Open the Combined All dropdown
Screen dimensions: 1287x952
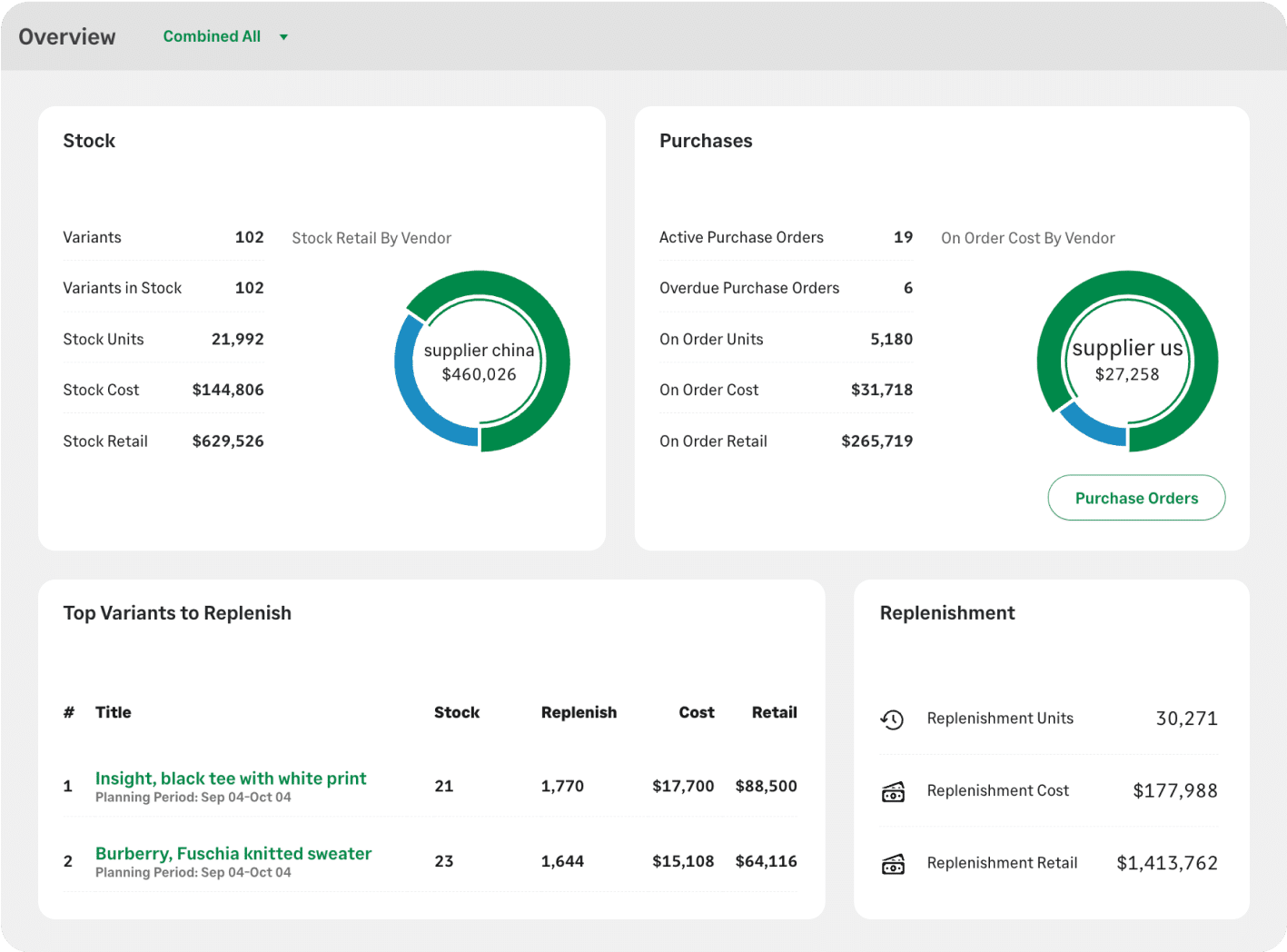(x=225, y=36)
